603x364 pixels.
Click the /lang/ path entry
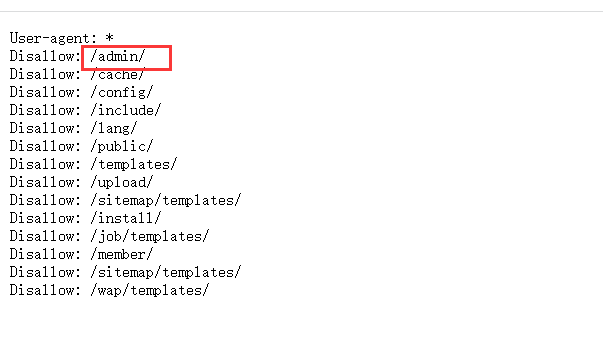pyautogui.click(x=114, y=128)
